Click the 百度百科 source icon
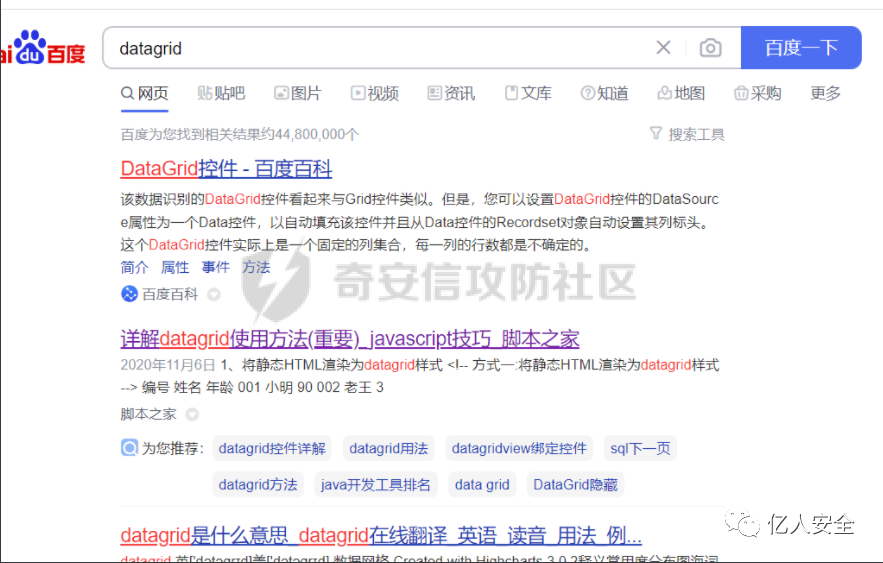The width and height of the screenshot is (883, 563). click(x=129, y=294)
